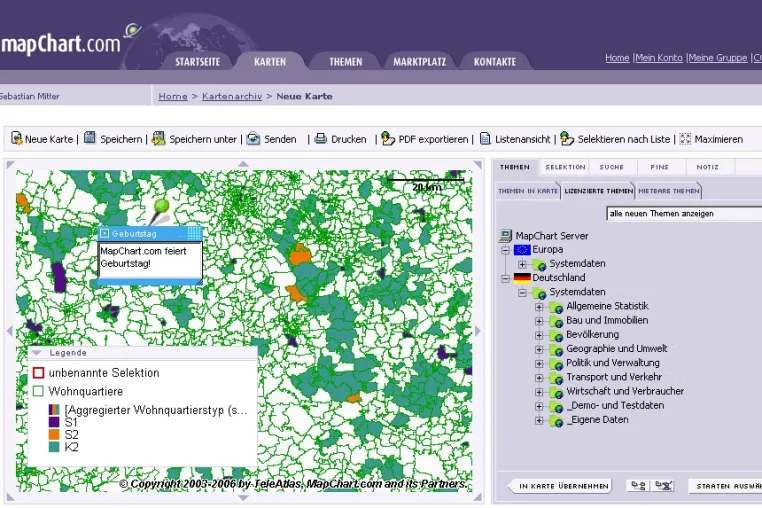The width and height of the screenshot is (762, 508).
Task: Expand the Allgemeine Statistik node
Action: (x=539, y=307)
